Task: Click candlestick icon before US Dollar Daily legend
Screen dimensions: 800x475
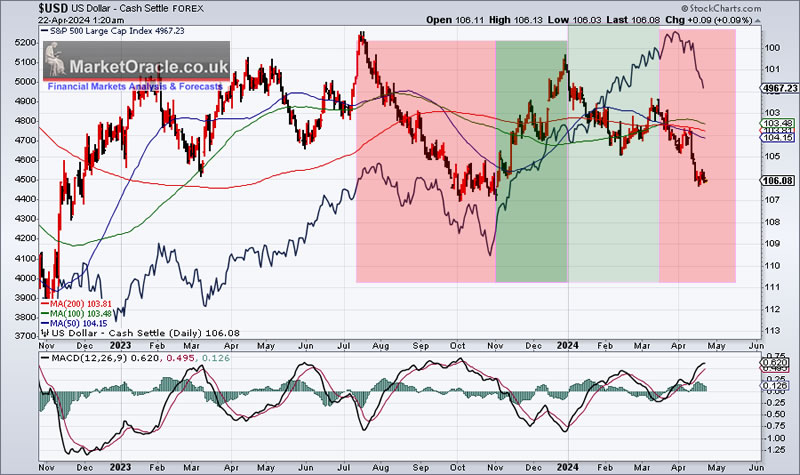Action: (x=45, y=333)
